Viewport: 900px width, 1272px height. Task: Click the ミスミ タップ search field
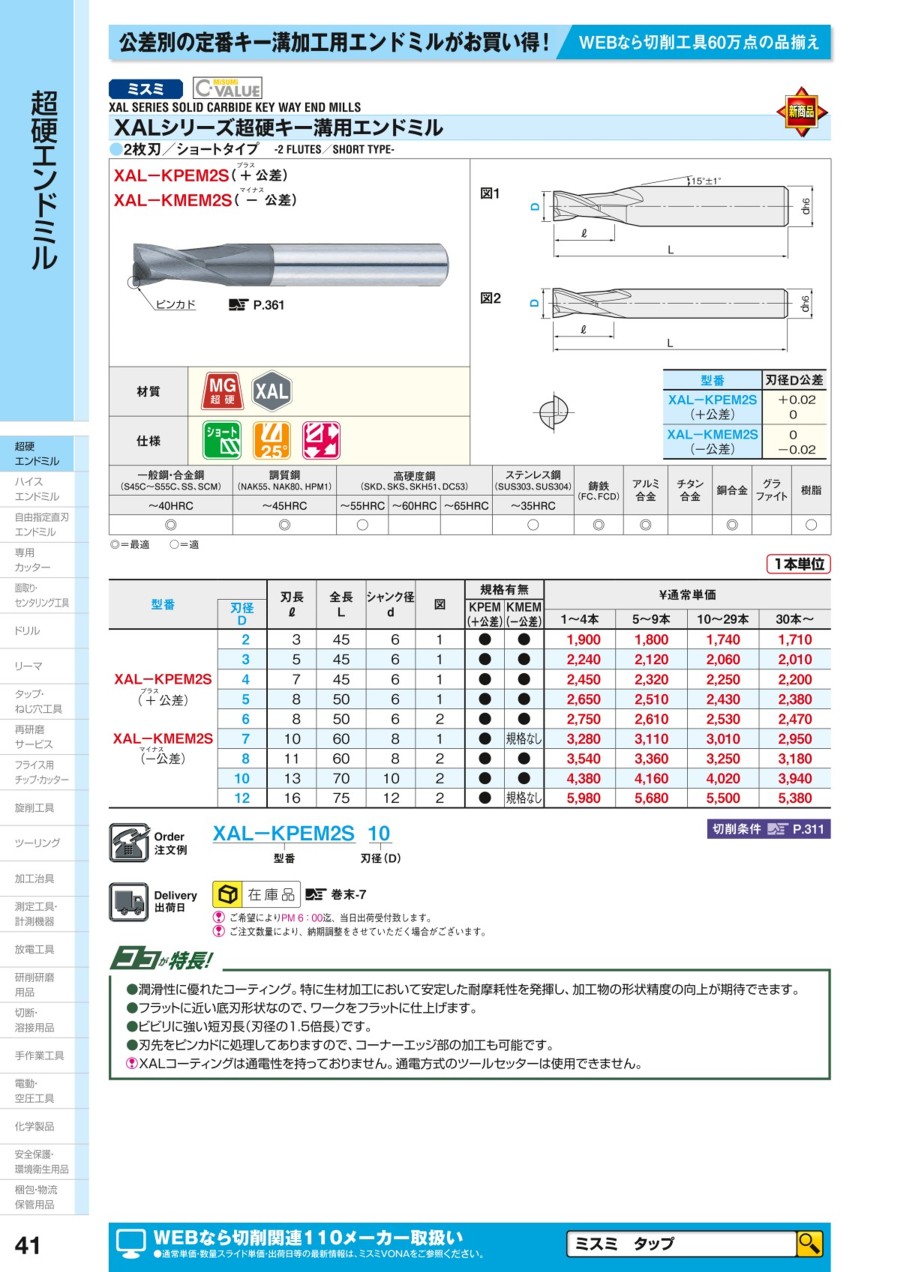pos(680,1243)
